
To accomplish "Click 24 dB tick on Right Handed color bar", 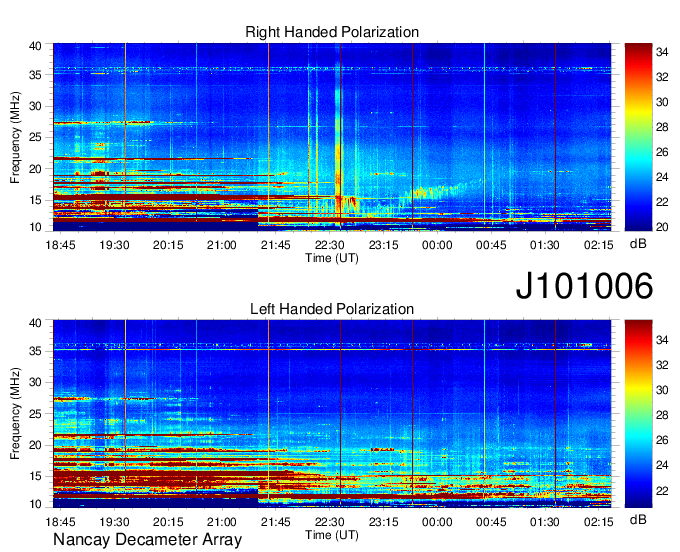I will click(x=662, y=177).
